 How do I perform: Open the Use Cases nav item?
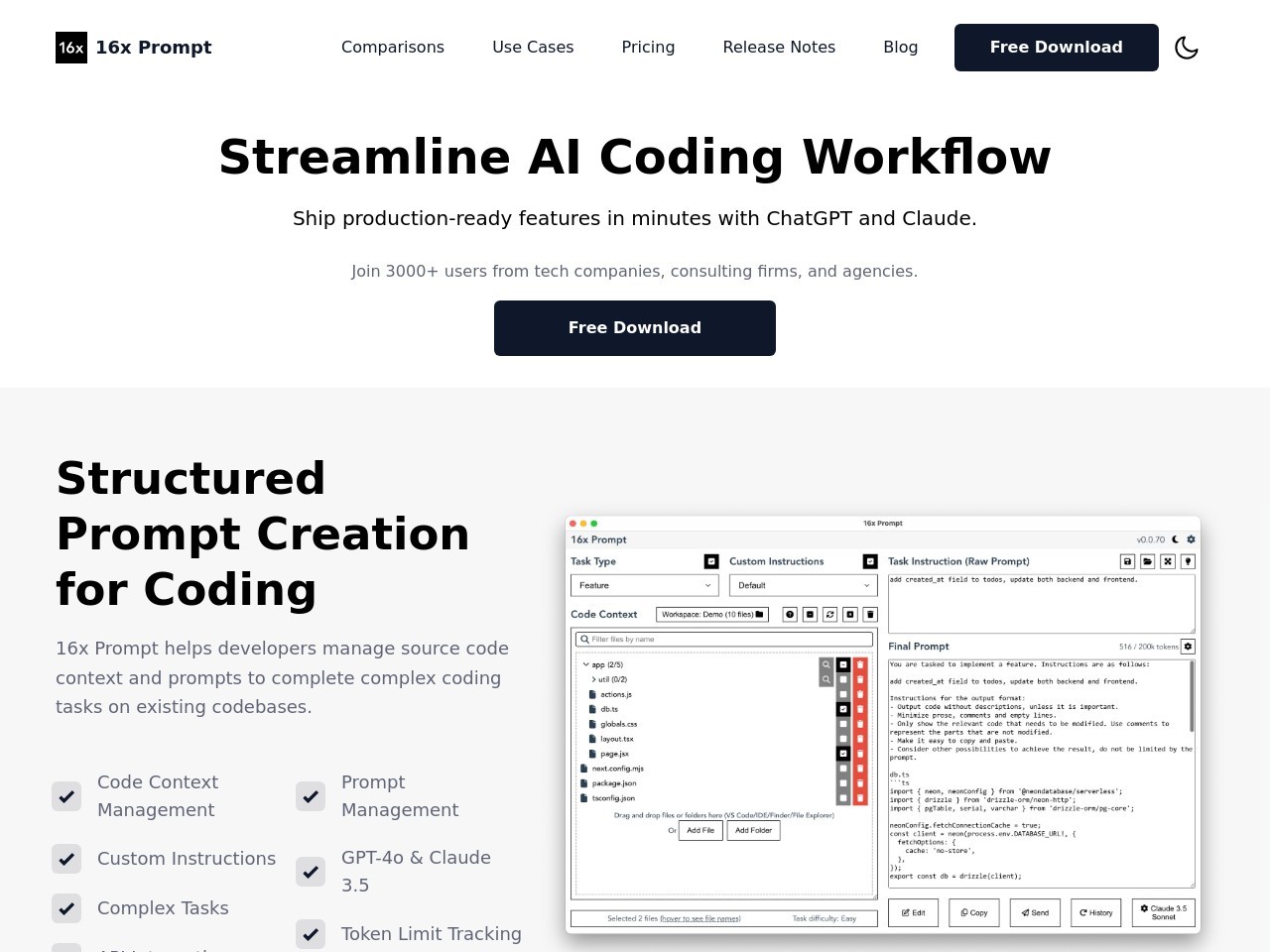coord(533,48)
